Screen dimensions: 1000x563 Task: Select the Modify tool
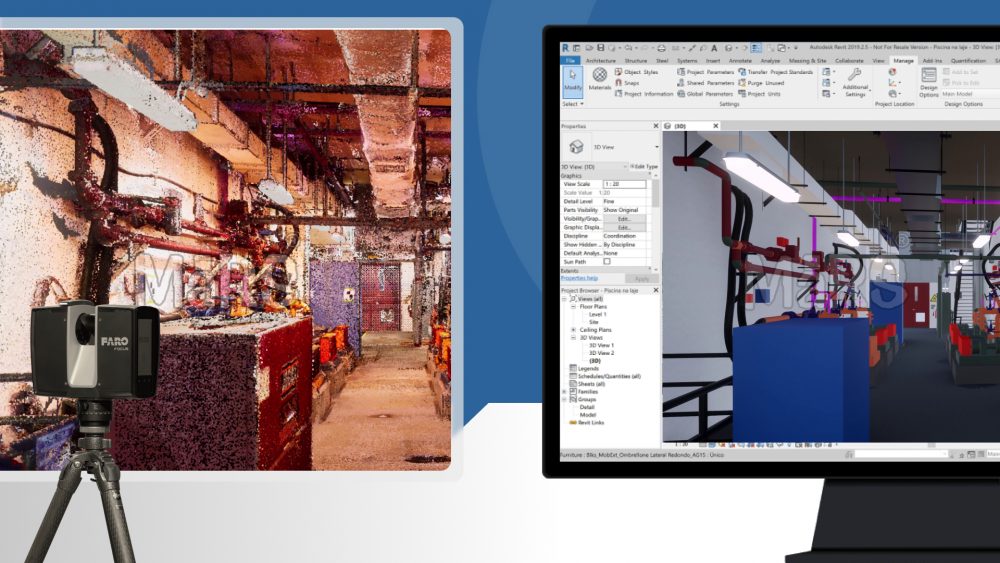[x=572, y=80]
